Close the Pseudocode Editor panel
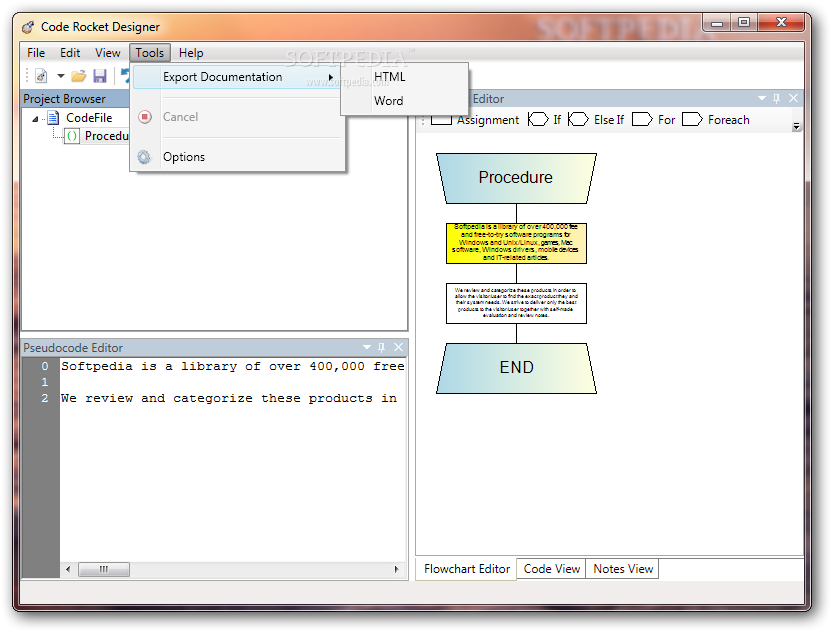Viewport: 832px width, 632px height. [x=398, y=347]
